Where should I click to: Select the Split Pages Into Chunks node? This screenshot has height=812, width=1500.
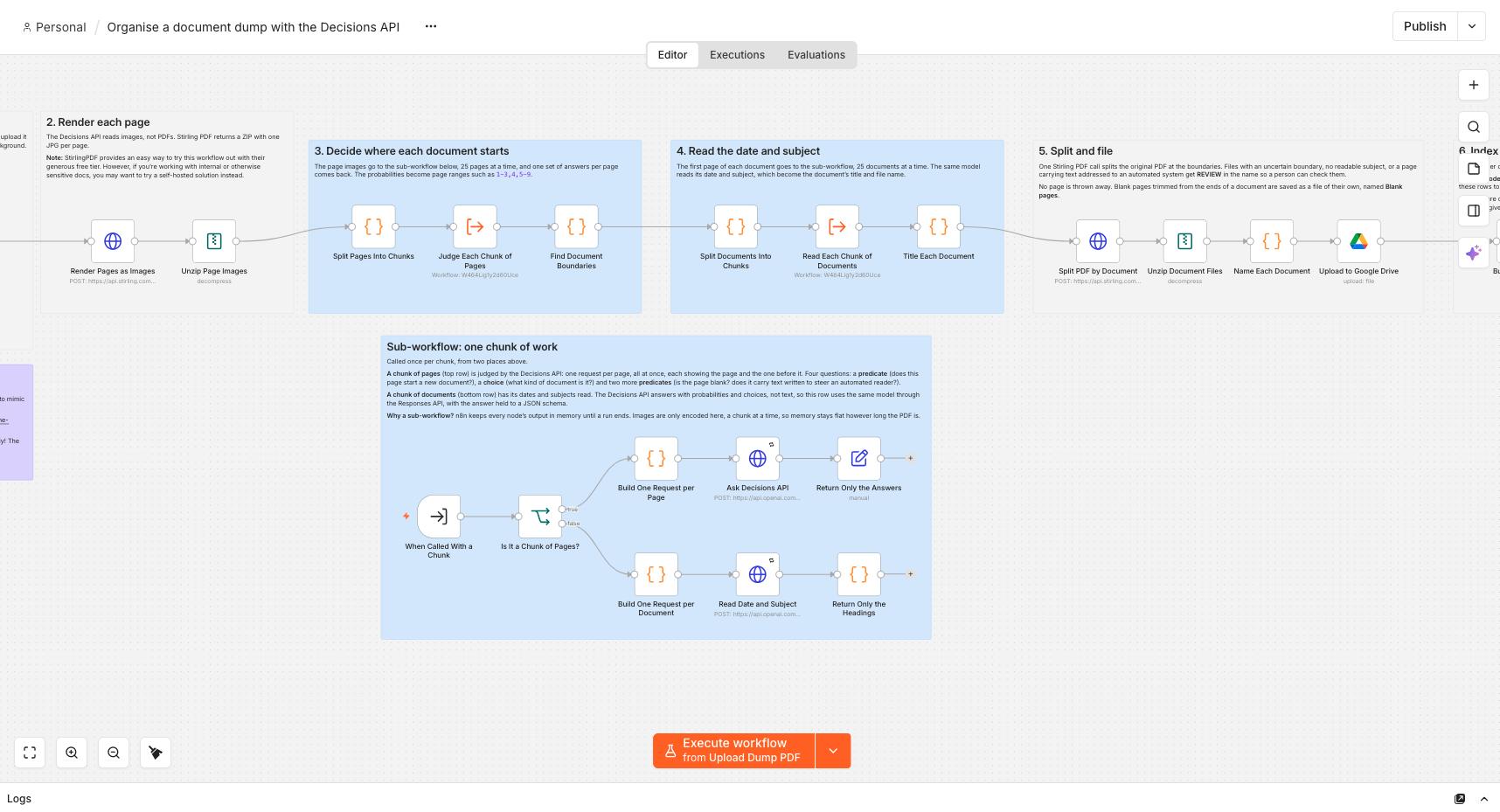point(373,226)
